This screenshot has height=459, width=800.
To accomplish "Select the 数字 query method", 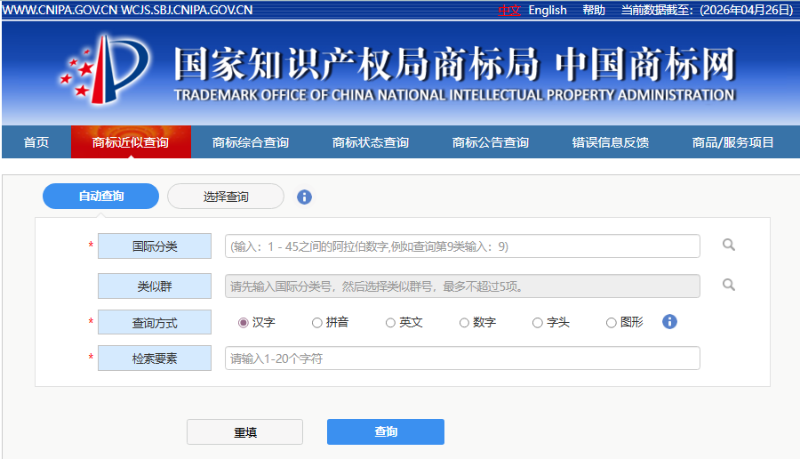I will click(x=464, y=322).
